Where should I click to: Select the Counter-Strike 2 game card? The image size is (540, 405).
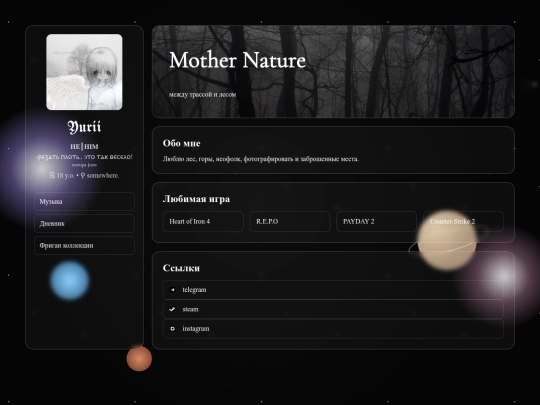[x=463, y=221]
